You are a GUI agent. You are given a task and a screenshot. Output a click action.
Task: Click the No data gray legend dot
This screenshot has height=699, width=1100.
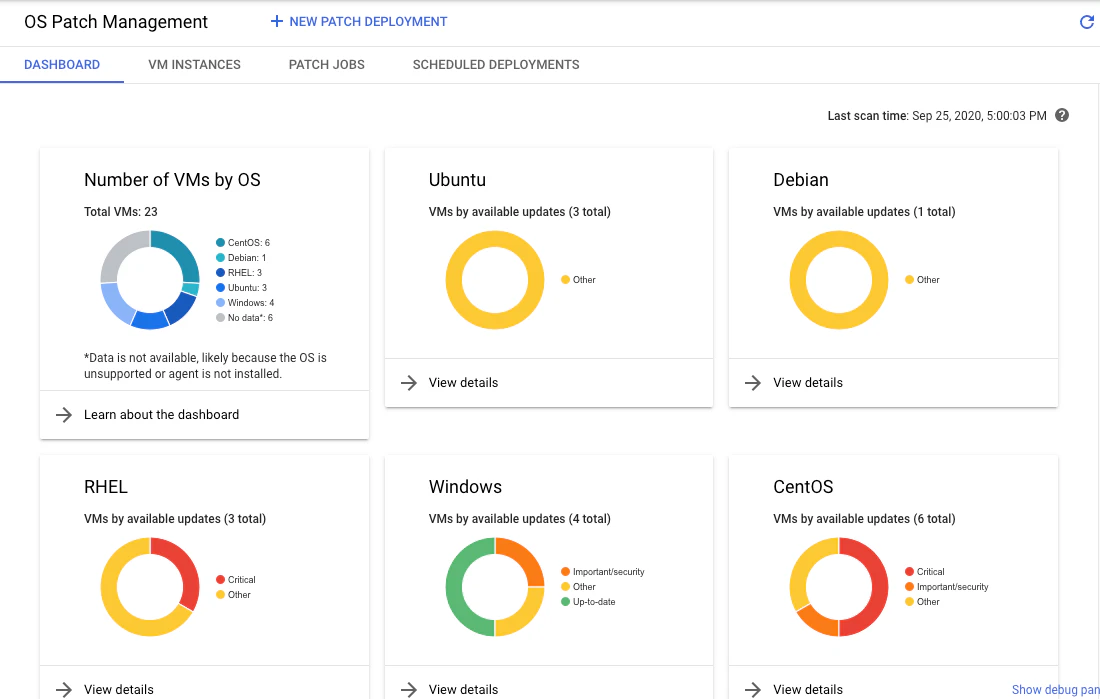pos(220,318)
